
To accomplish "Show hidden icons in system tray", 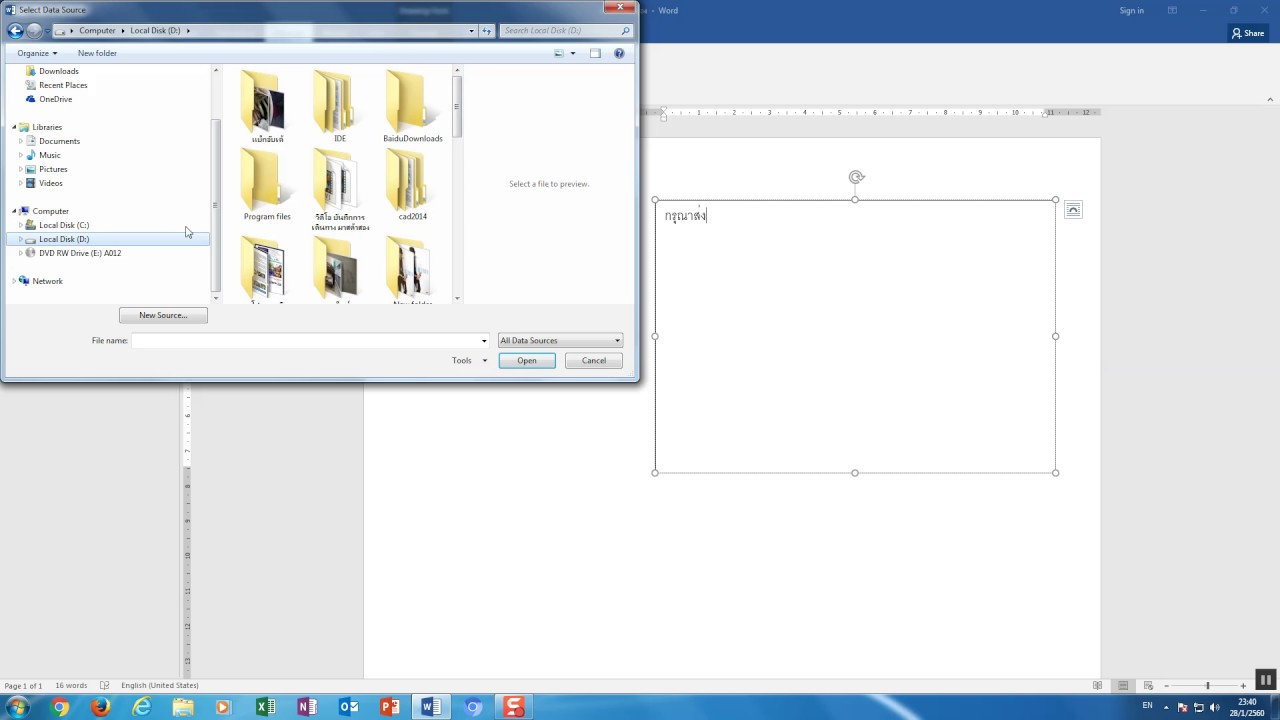I will (1166, 707).
